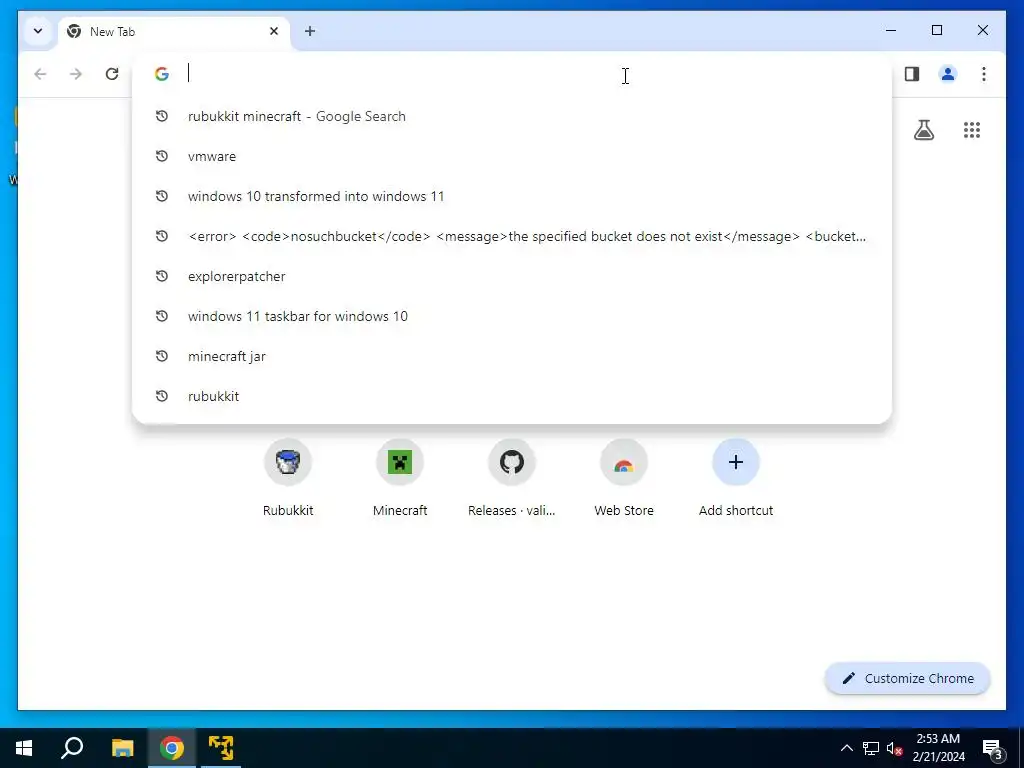Image resolution: width=1024 pixels, height=768 pixels.
Task: Select the nosuchbucket error suggestion
Action: (x=512, y=236)
